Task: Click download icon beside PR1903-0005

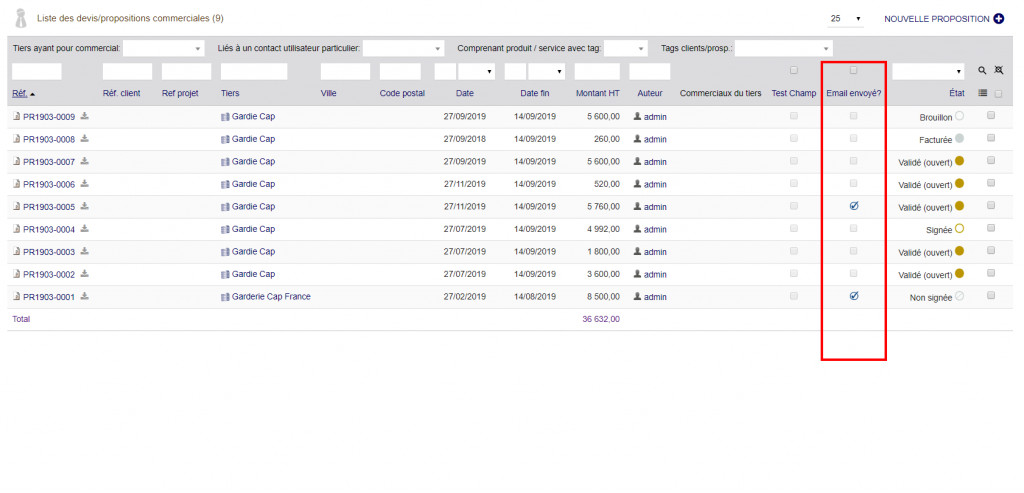Action: click(x=85, y=206)
